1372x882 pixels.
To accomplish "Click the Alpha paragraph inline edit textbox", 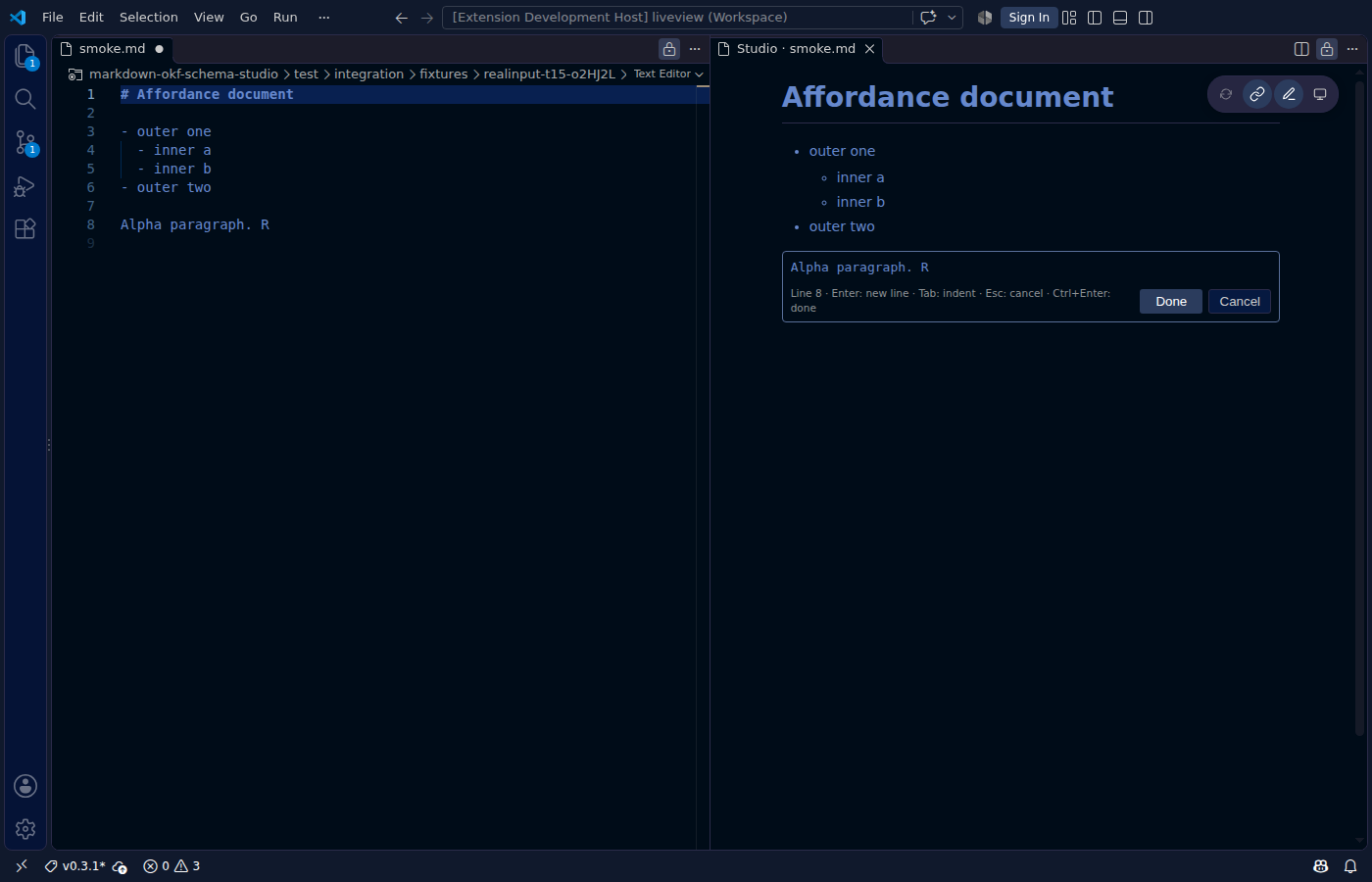I will (1030, 268).
